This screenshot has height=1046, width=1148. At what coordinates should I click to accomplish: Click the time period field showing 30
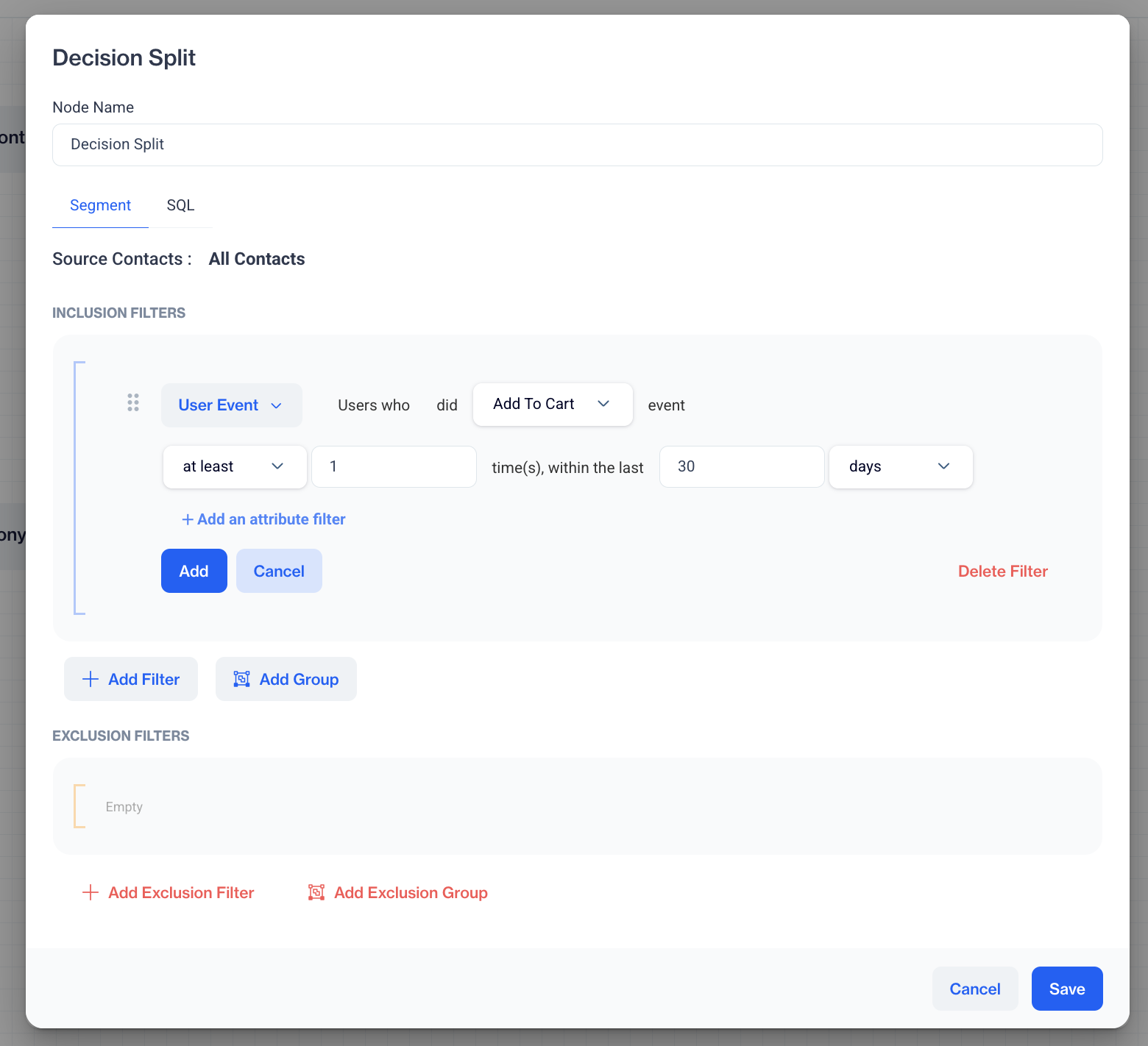[x=741, y=466]
